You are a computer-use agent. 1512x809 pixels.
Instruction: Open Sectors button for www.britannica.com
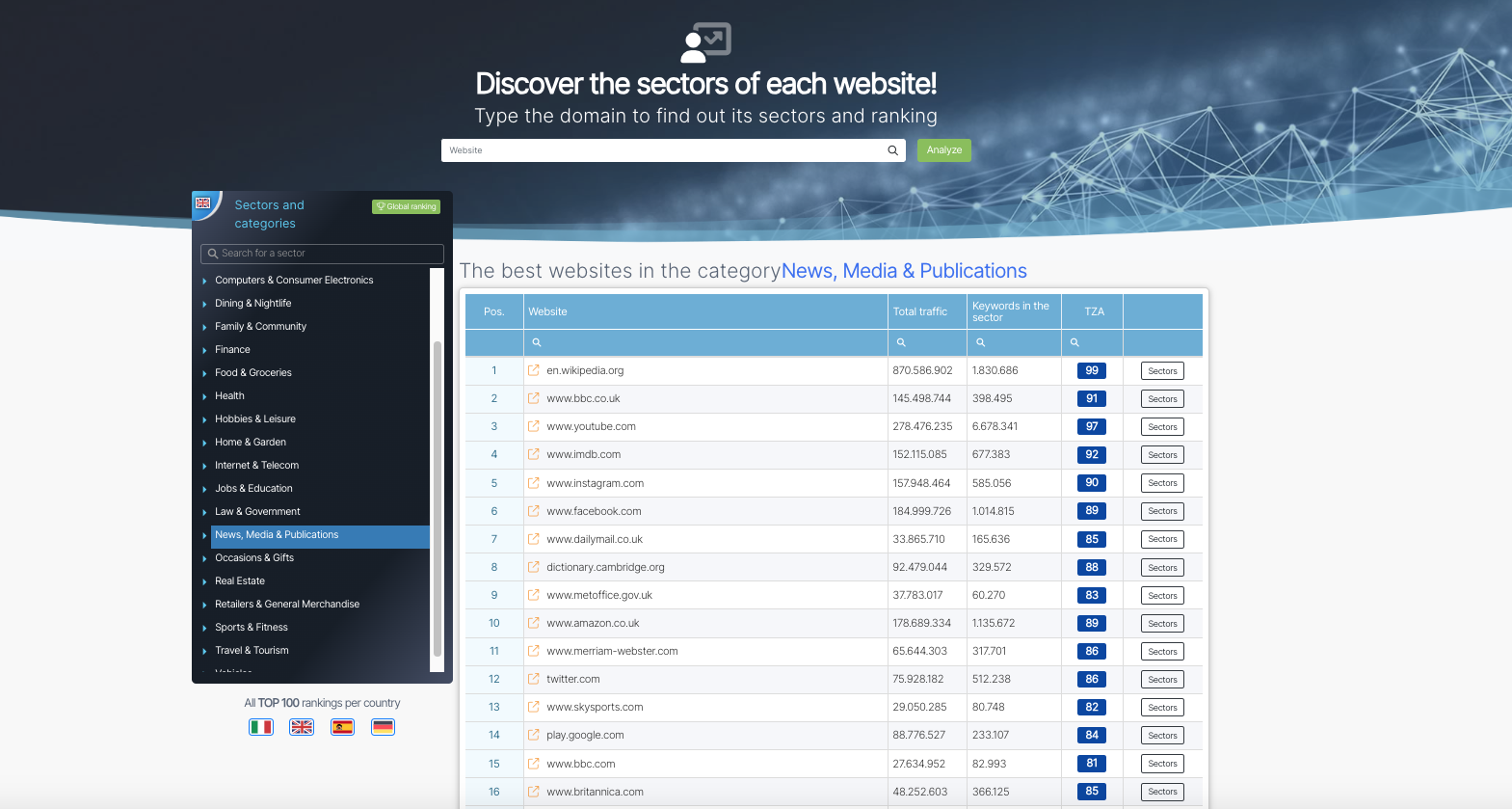coord(1162,792)
